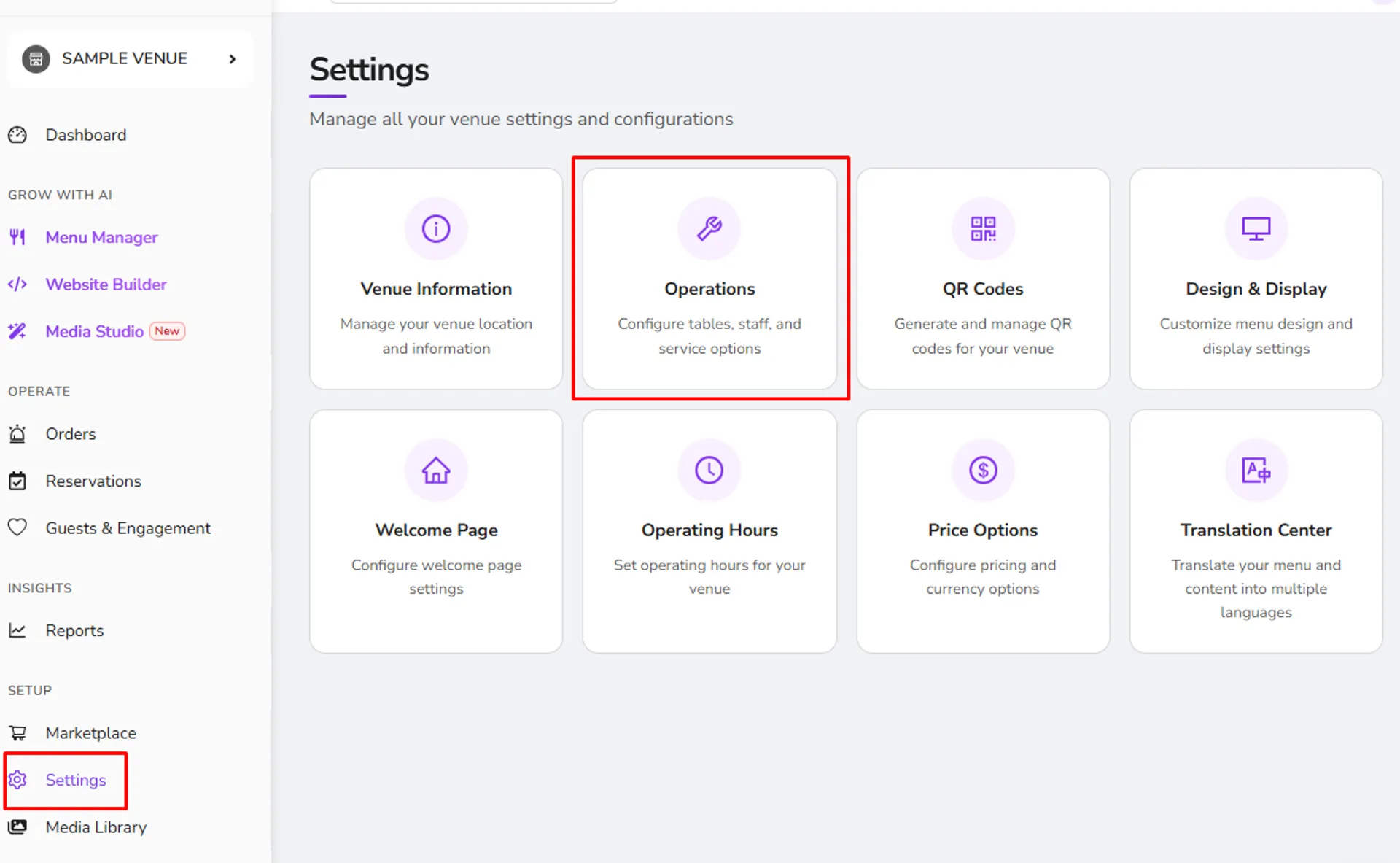Screen dimensions: 1400x863
Task: Click the clock icon for Operating Hours
Action: point(709,471)
